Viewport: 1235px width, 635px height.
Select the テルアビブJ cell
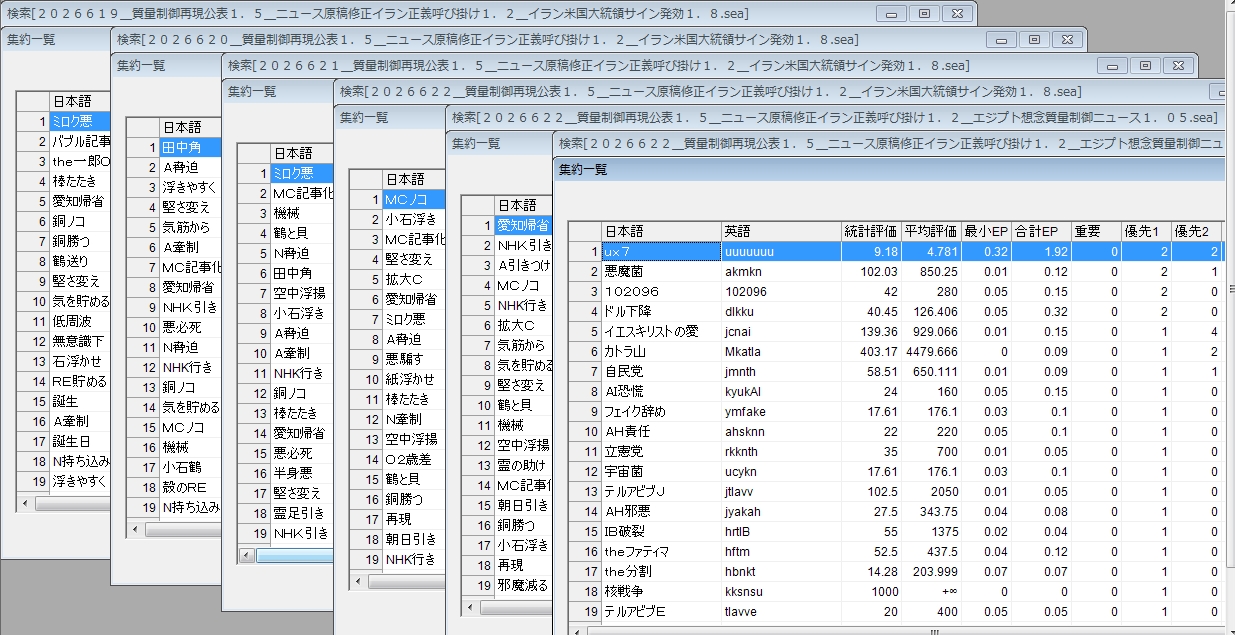click(661, 490)
